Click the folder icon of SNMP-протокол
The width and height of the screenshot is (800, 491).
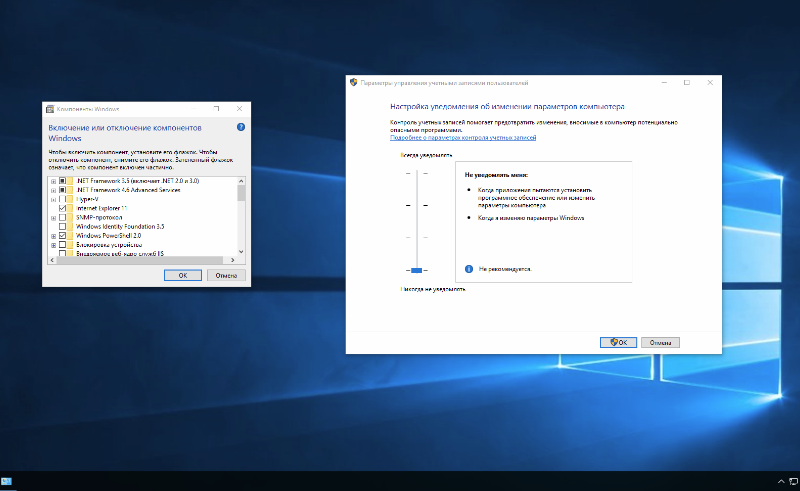(x=70, y=217)
